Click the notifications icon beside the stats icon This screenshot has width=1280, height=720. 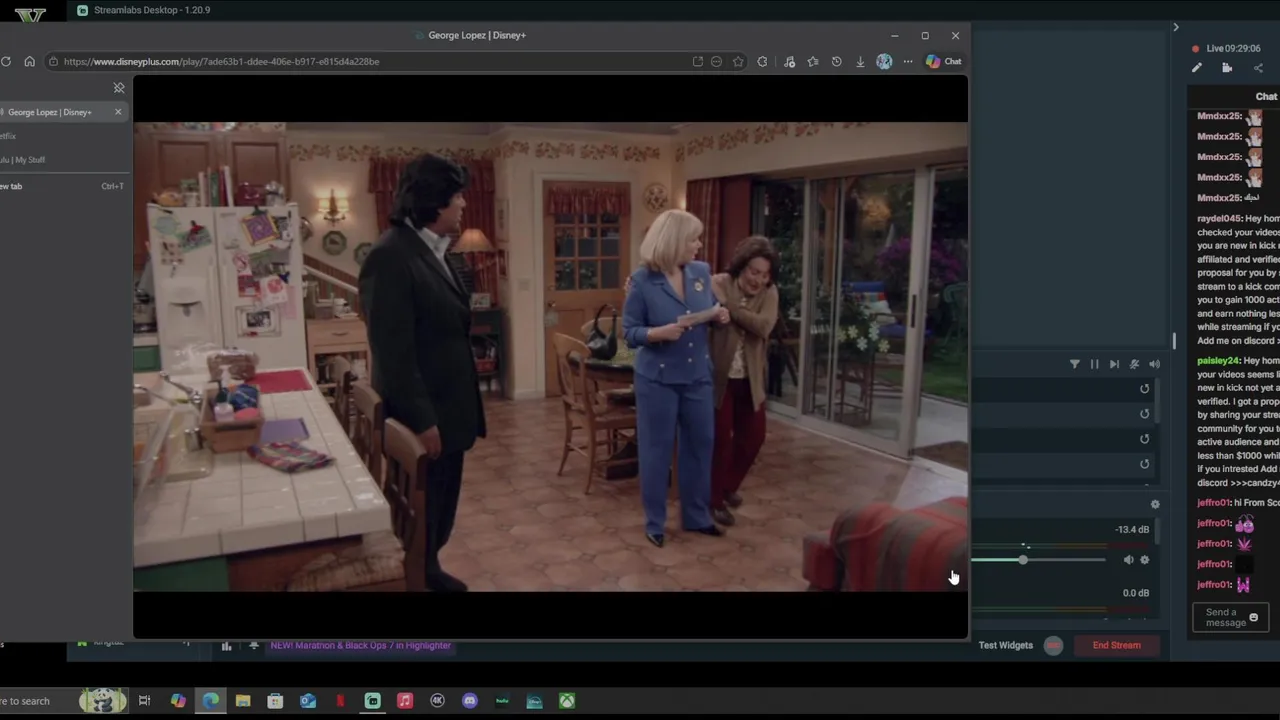point(254,646)
